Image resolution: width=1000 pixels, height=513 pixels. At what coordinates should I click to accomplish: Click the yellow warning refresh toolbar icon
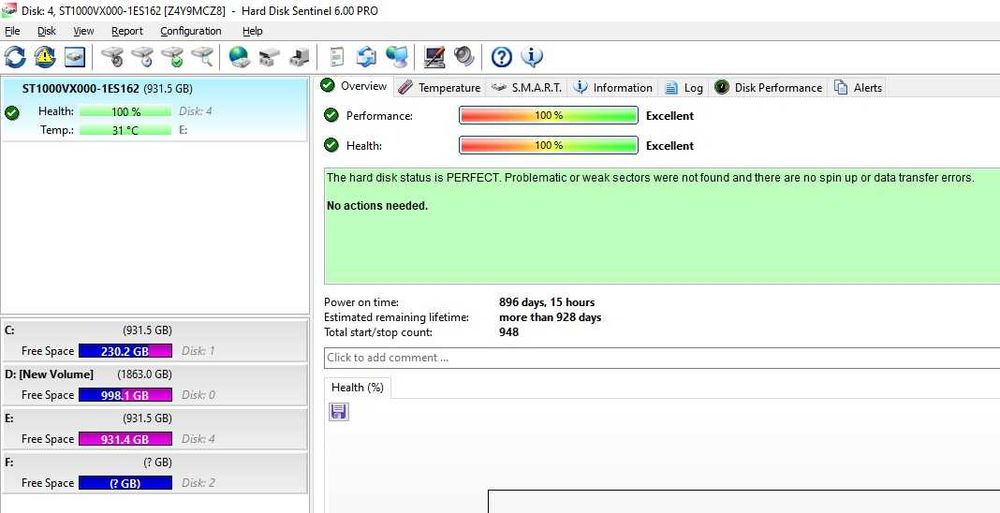45,57
